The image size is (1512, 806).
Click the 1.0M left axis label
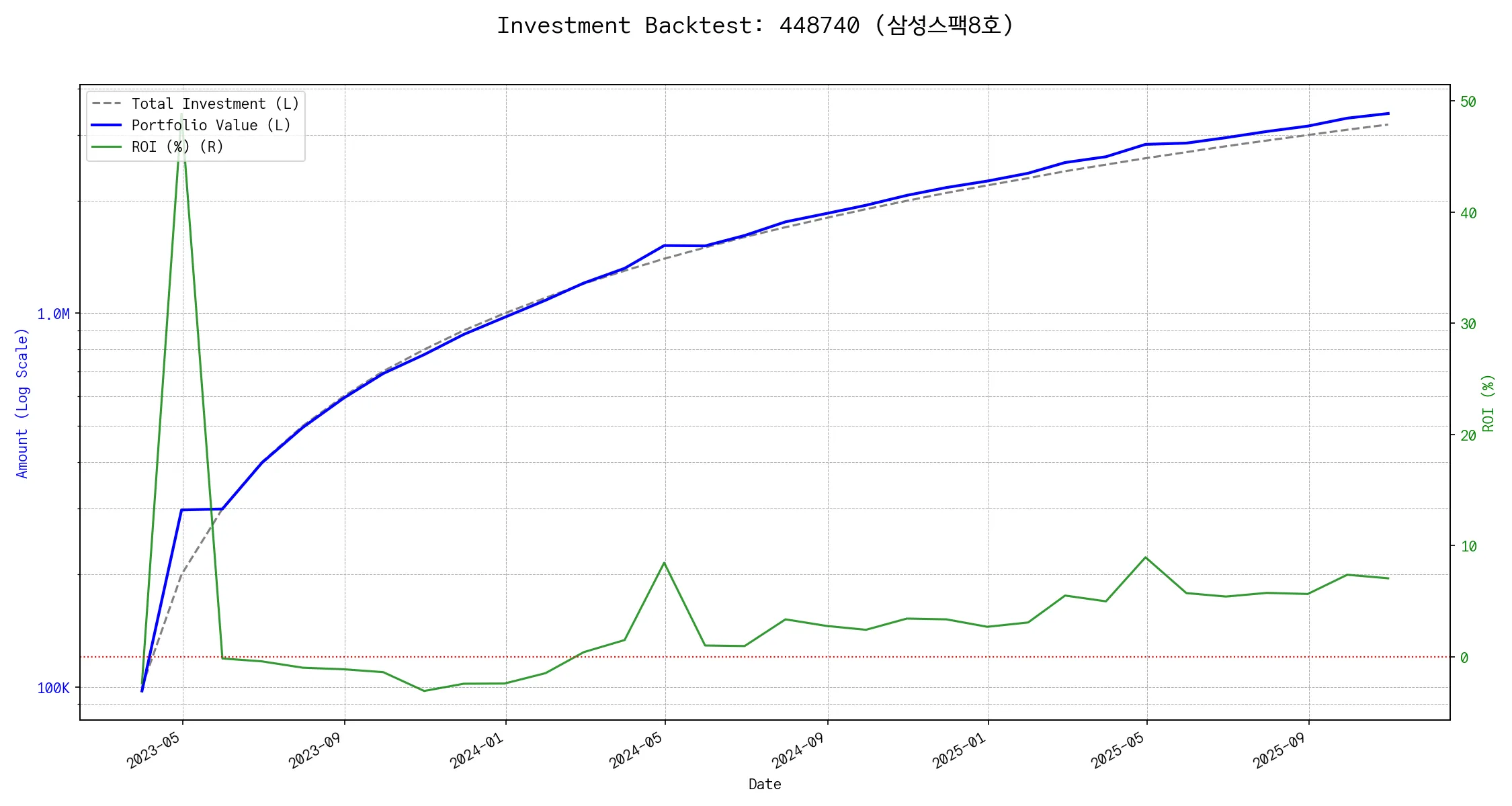pos(53,314)
